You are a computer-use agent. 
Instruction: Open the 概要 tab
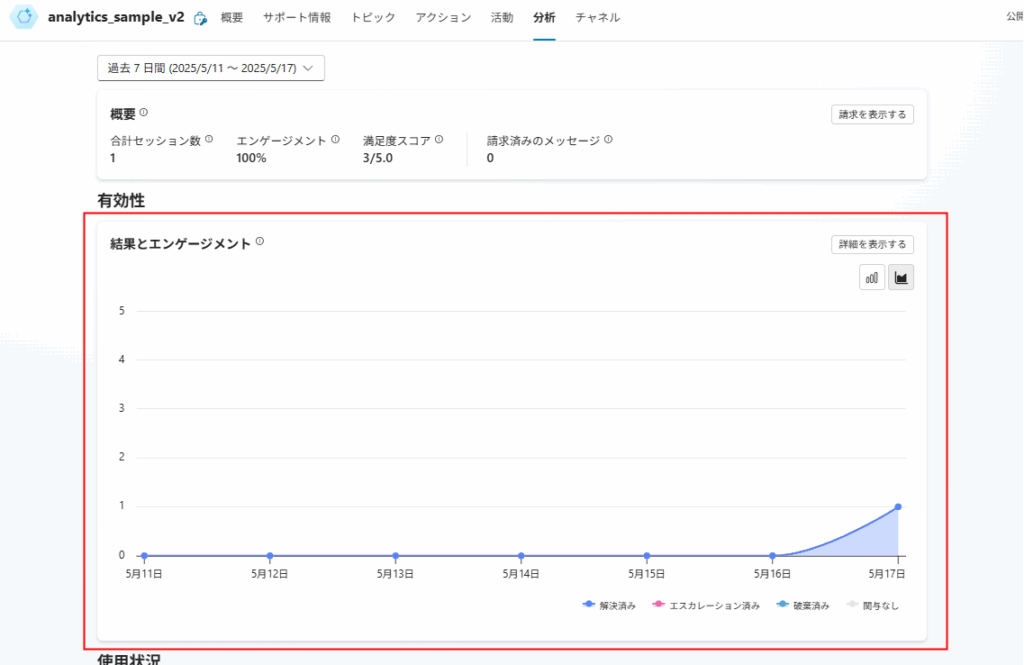click(x=232, y=18)
